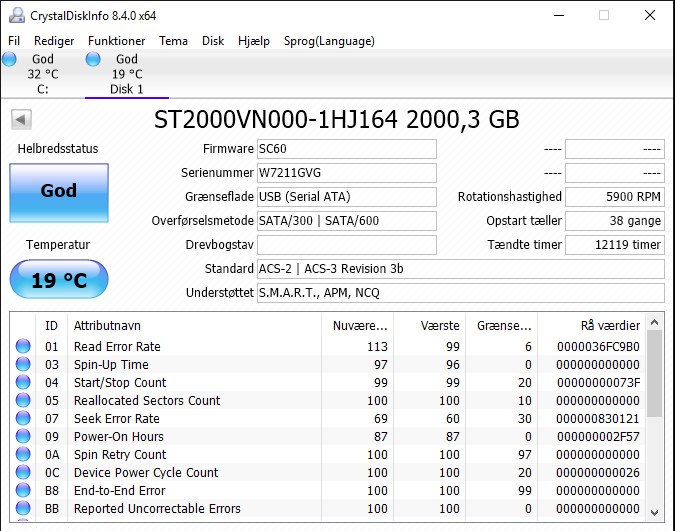The image size is (675, 531).
Task: Click the Værste column header
Action: click(429, 326)
